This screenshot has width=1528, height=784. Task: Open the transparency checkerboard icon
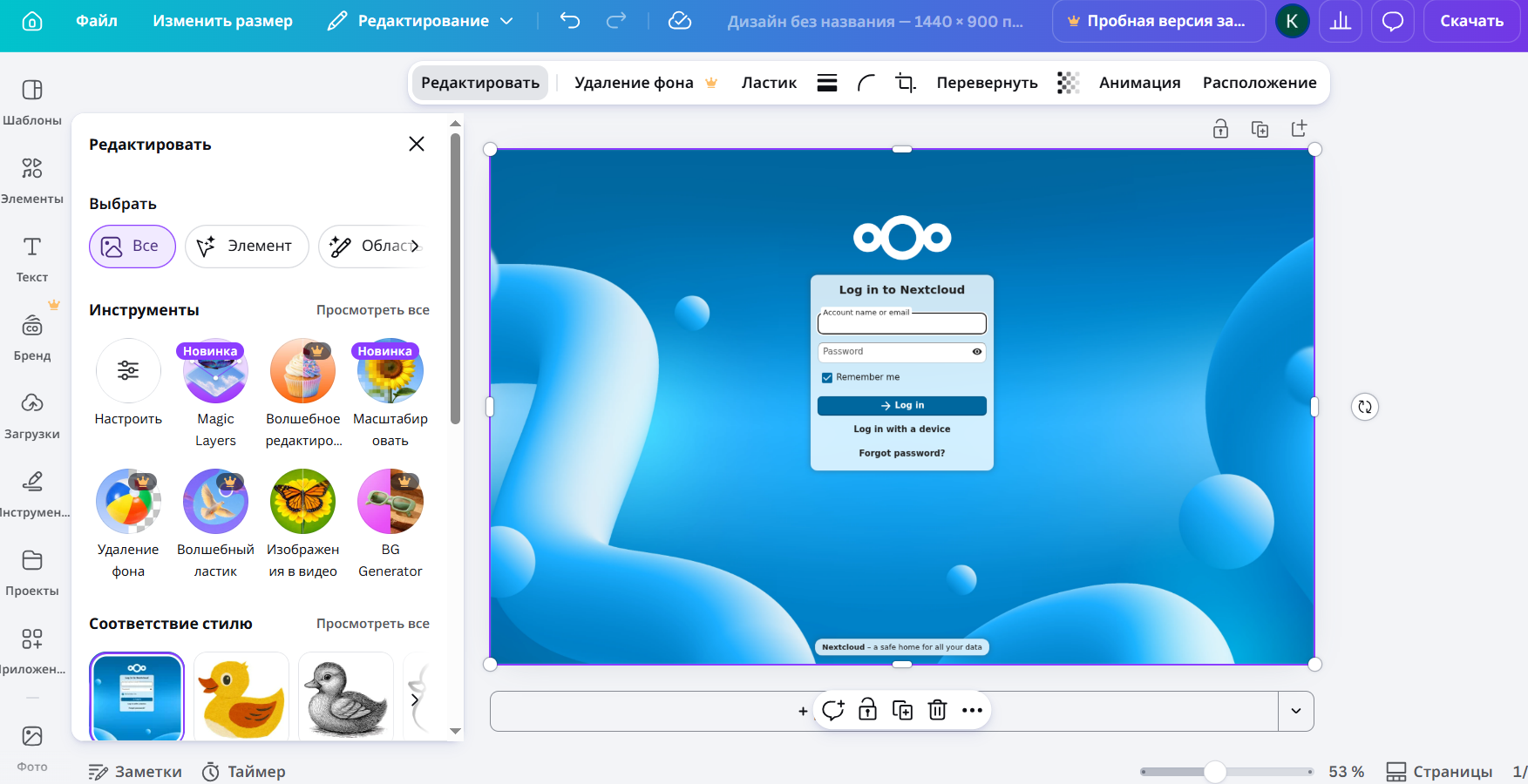click(1068, 83)
